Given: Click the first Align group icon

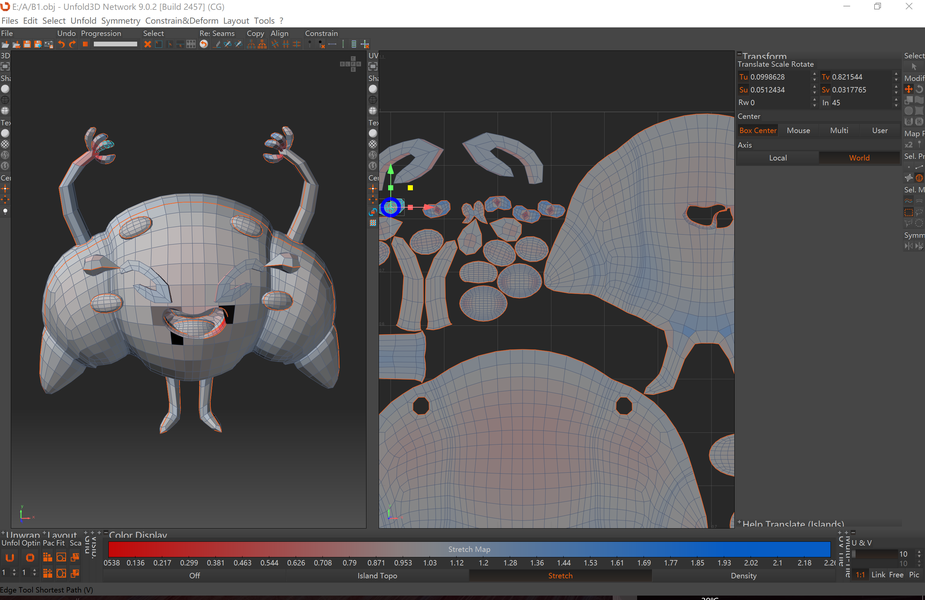Looking at the screenshot, I should (275, 44).
